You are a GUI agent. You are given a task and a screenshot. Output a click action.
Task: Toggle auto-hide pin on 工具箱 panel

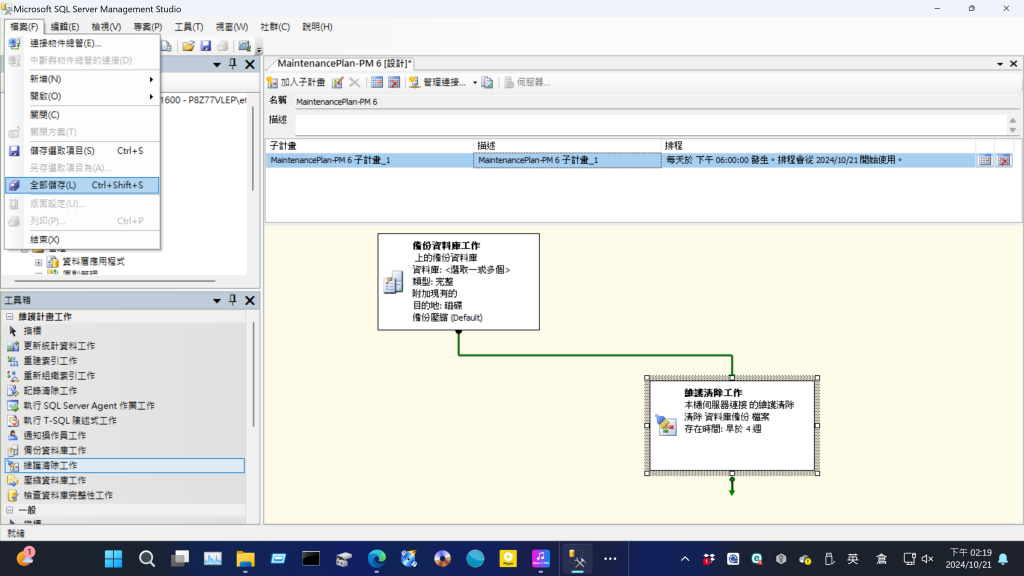pos(233,301)
